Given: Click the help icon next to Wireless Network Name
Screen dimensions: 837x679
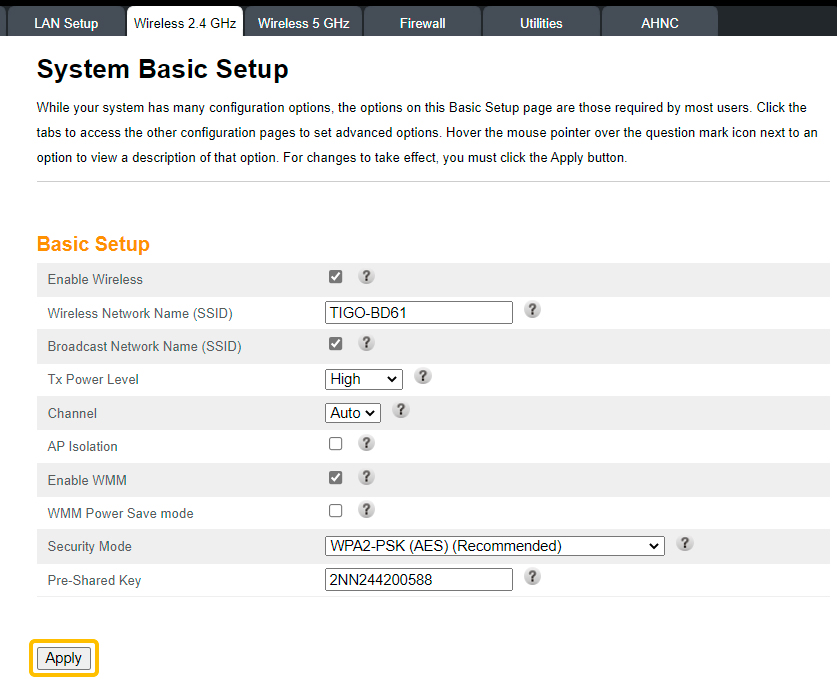Looking at the screenshot, I should coord(532,310).
